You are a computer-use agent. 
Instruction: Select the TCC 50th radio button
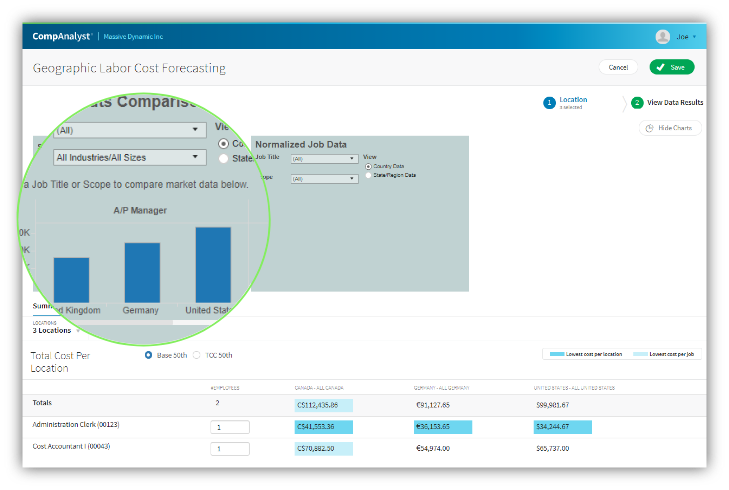point(197,354)
